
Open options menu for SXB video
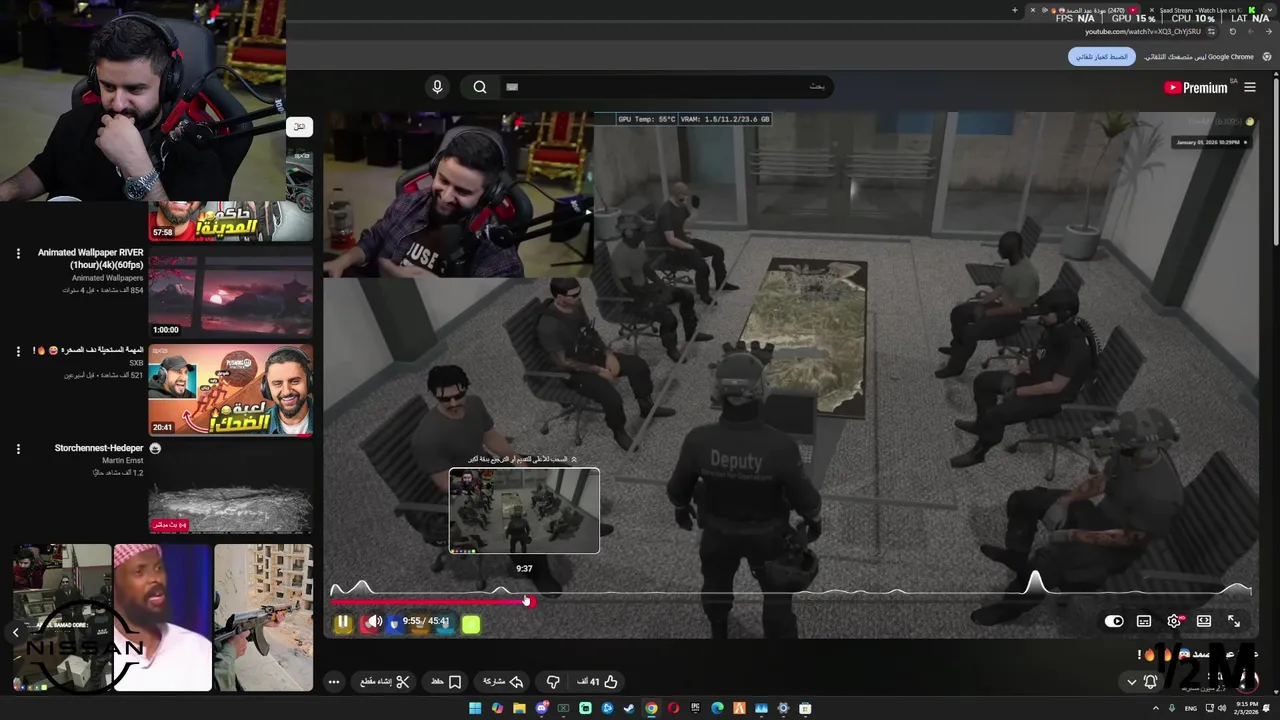(x=18, y=351)
